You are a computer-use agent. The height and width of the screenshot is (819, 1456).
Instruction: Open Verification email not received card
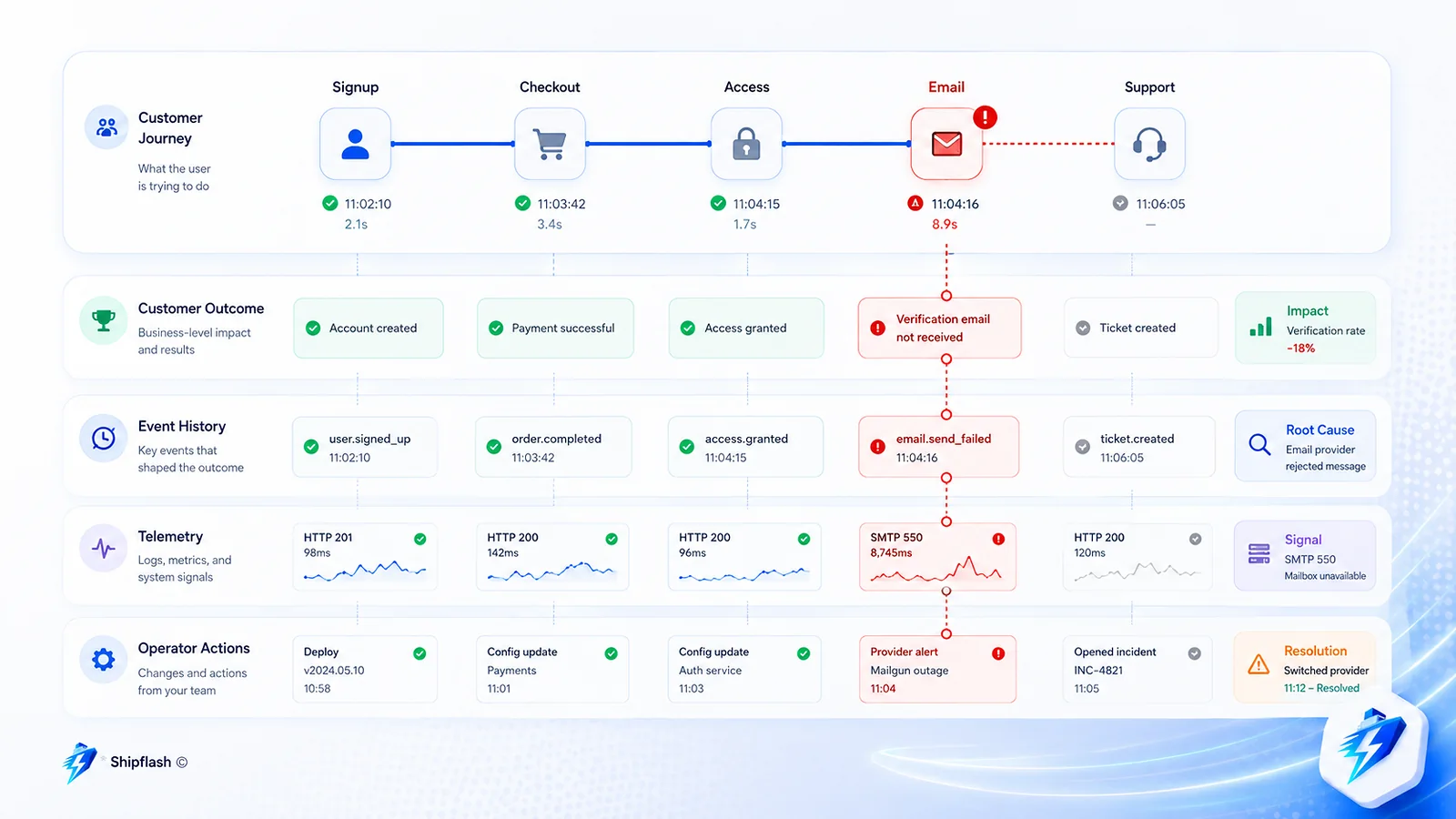tap(939, 328)
